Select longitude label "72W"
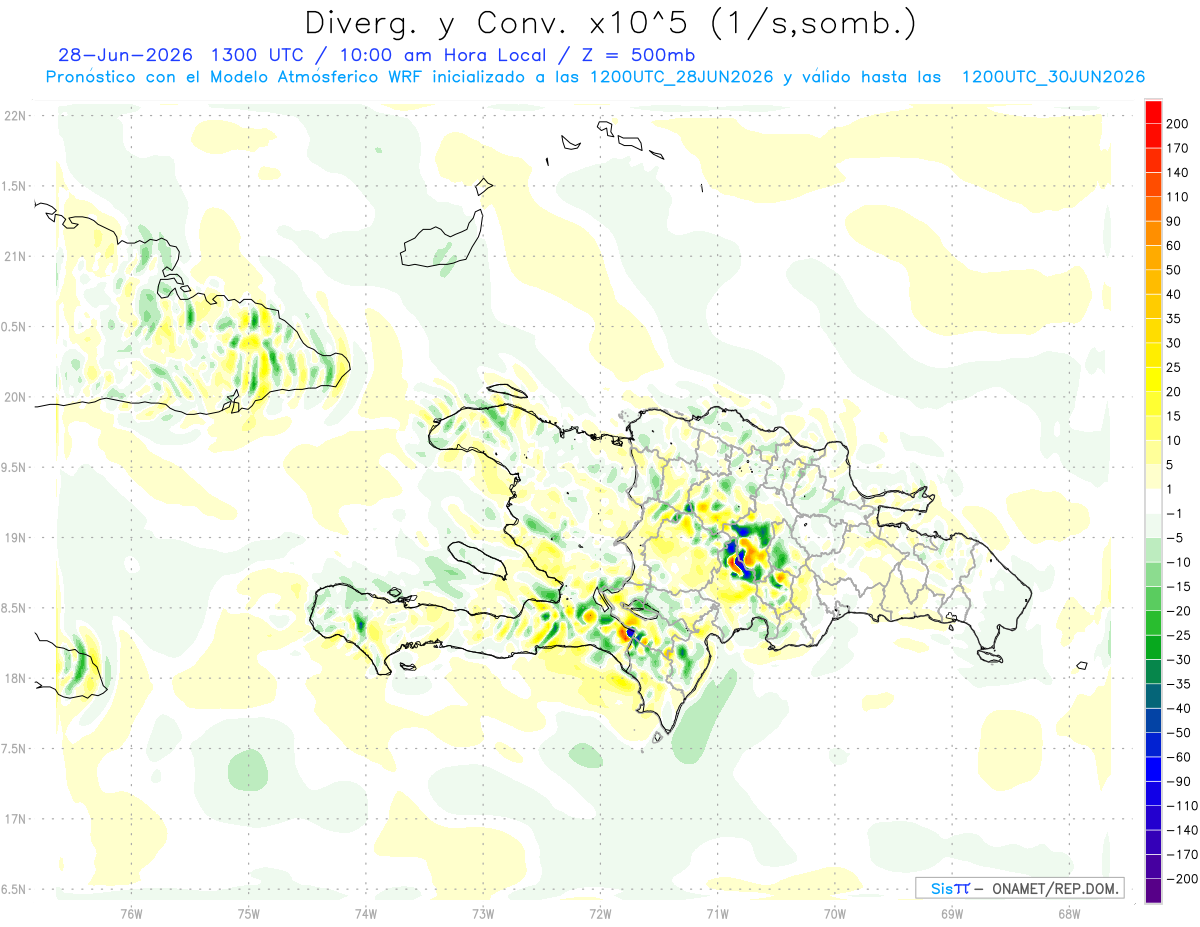Screen dimensions: 1200x927 coord(600,913)
